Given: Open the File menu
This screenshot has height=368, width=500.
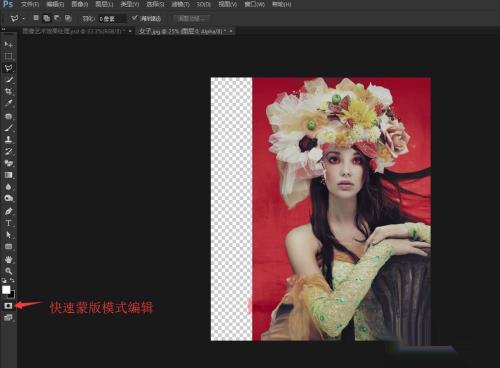Looking at the screenshot, I should click(30, 4).
